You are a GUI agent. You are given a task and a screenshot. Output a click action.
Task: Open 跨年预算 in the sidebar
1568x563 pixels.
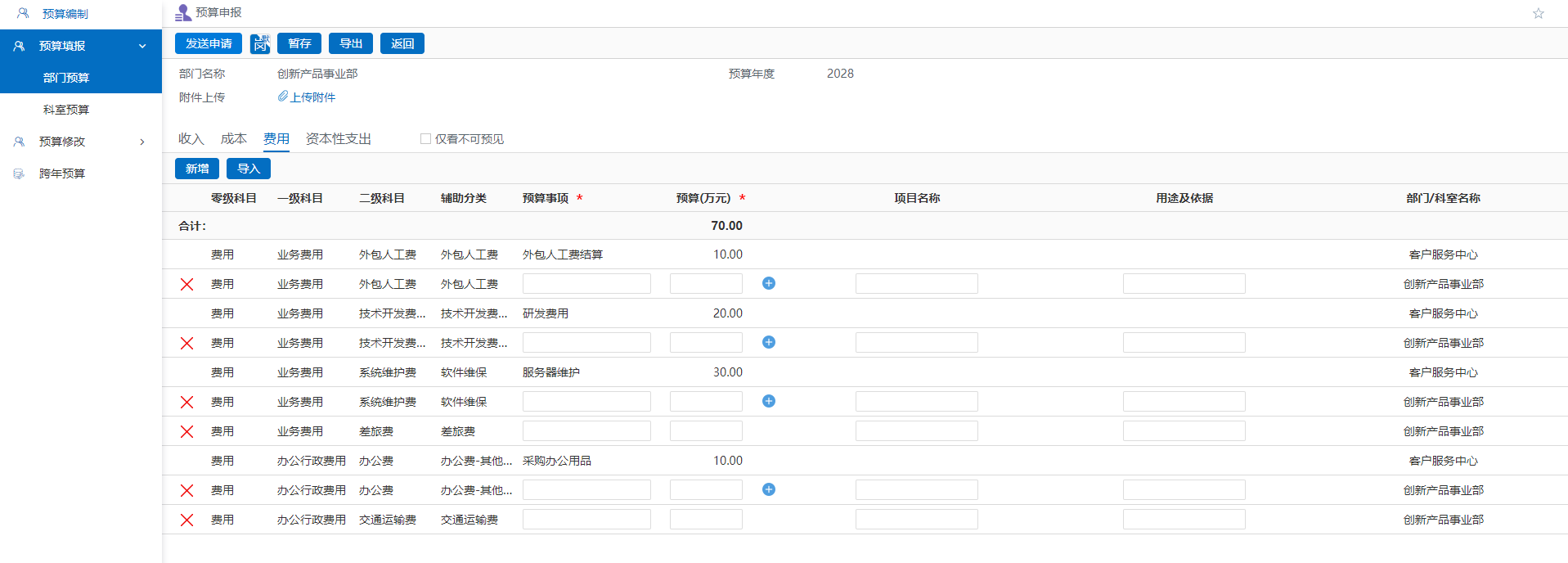coord(62,173)
